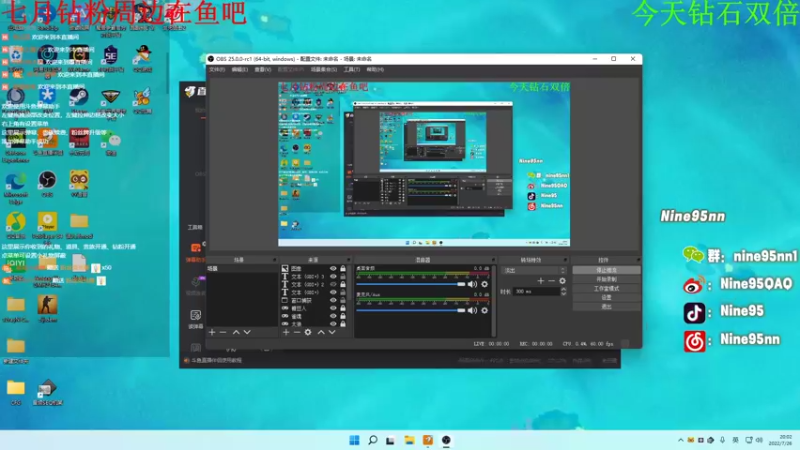
Task: Open taskbar Search
Action: tap(372, 440)
